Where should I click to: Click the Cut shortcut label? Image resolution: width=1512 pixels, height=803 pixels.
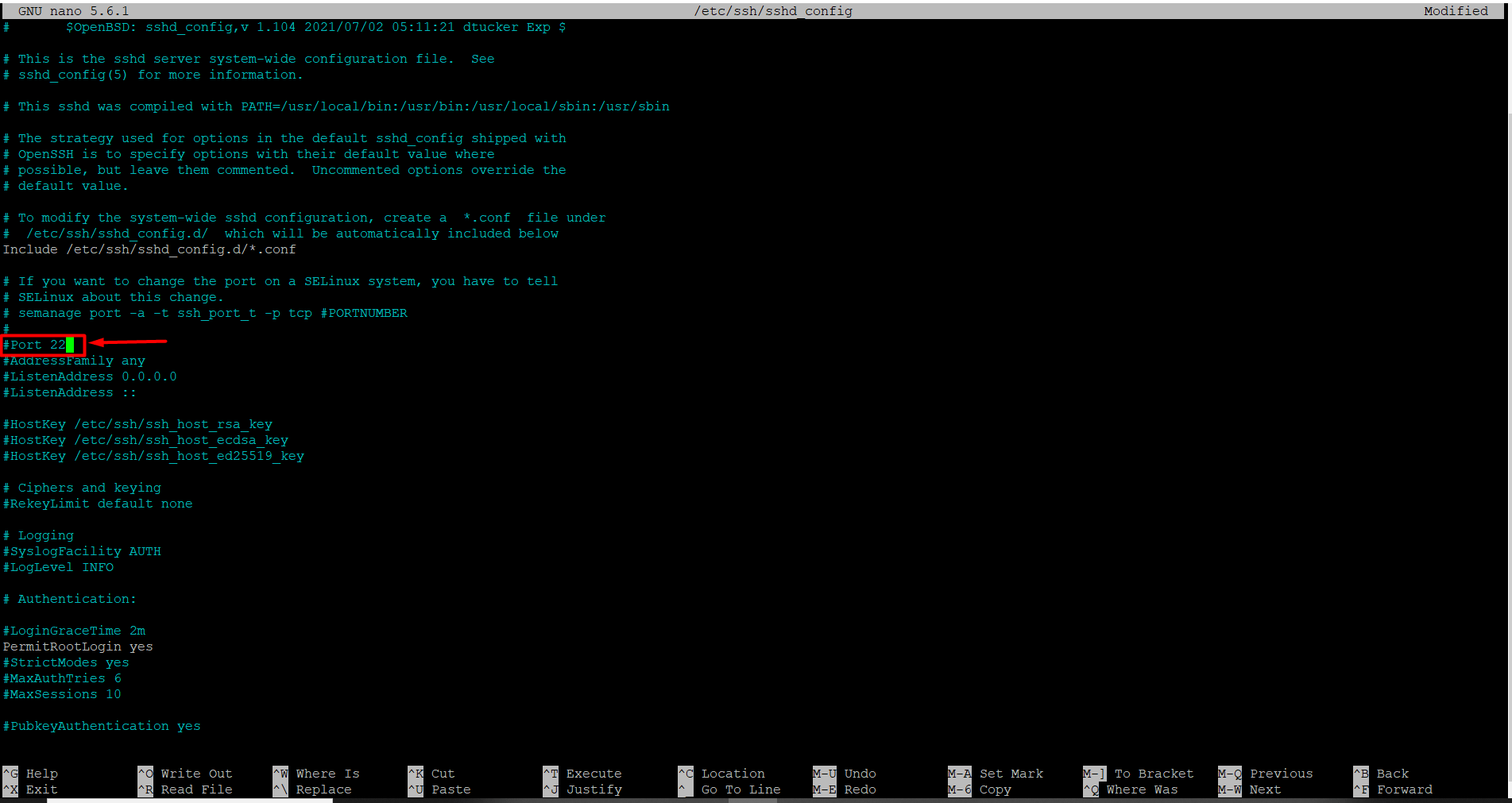tap(443, 774)
